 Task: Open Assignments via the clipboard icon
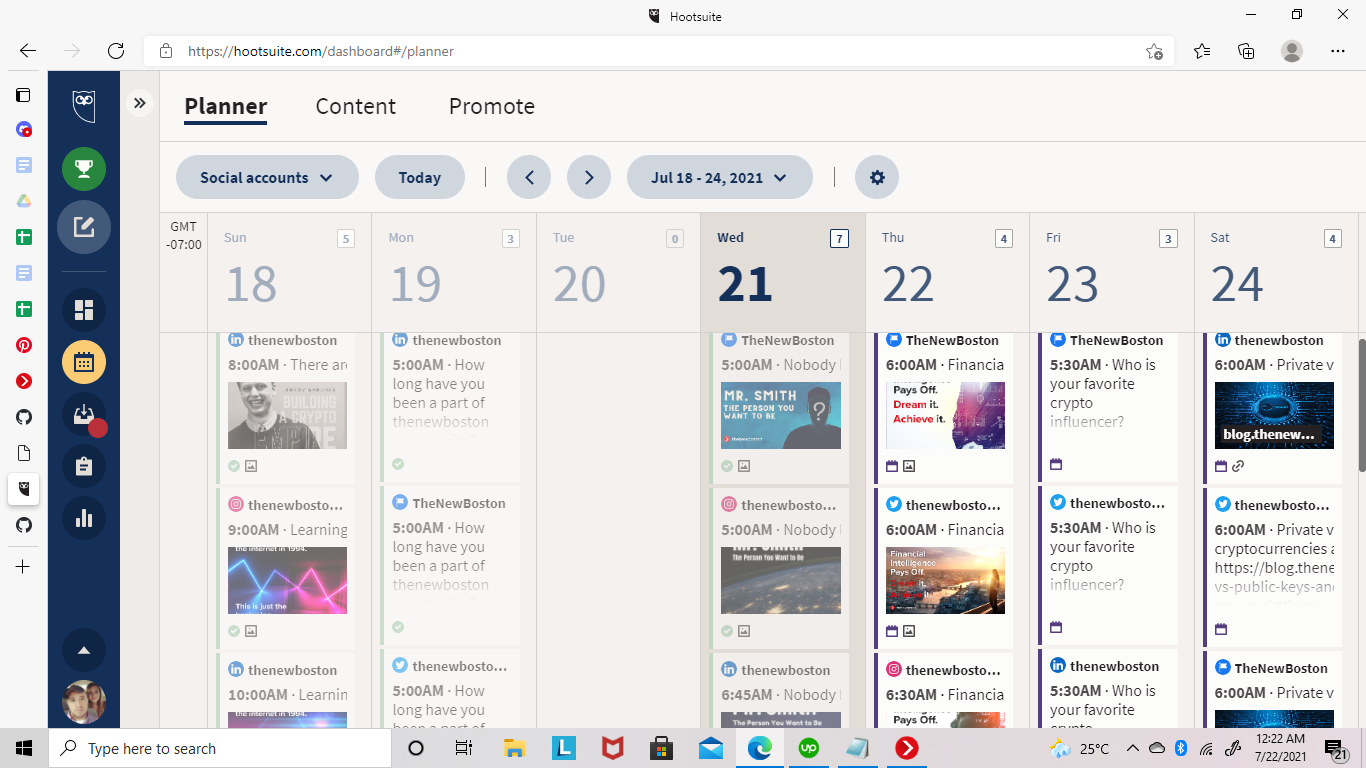84,466
